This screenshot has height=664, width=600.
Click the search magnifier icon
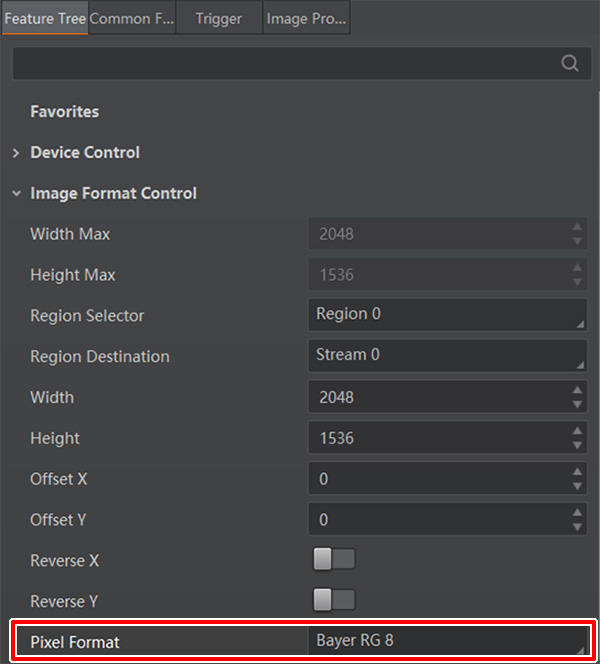point(570,63)
